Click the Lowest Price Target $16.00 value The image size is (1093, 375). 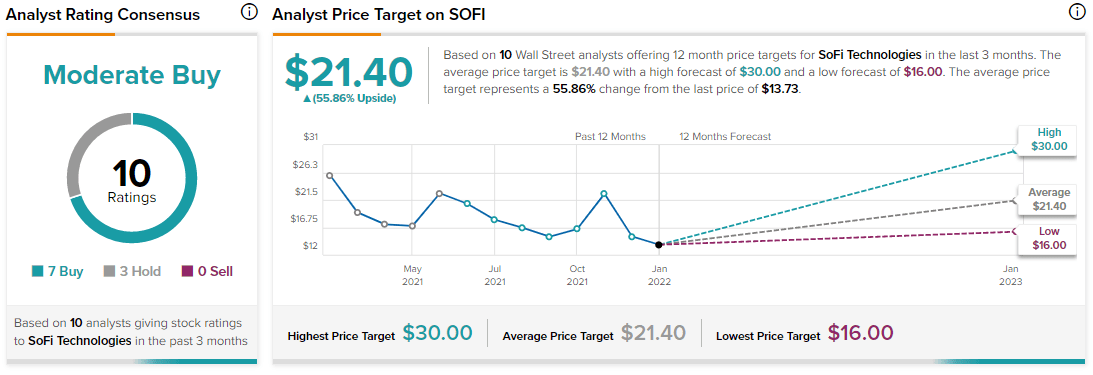860,333
